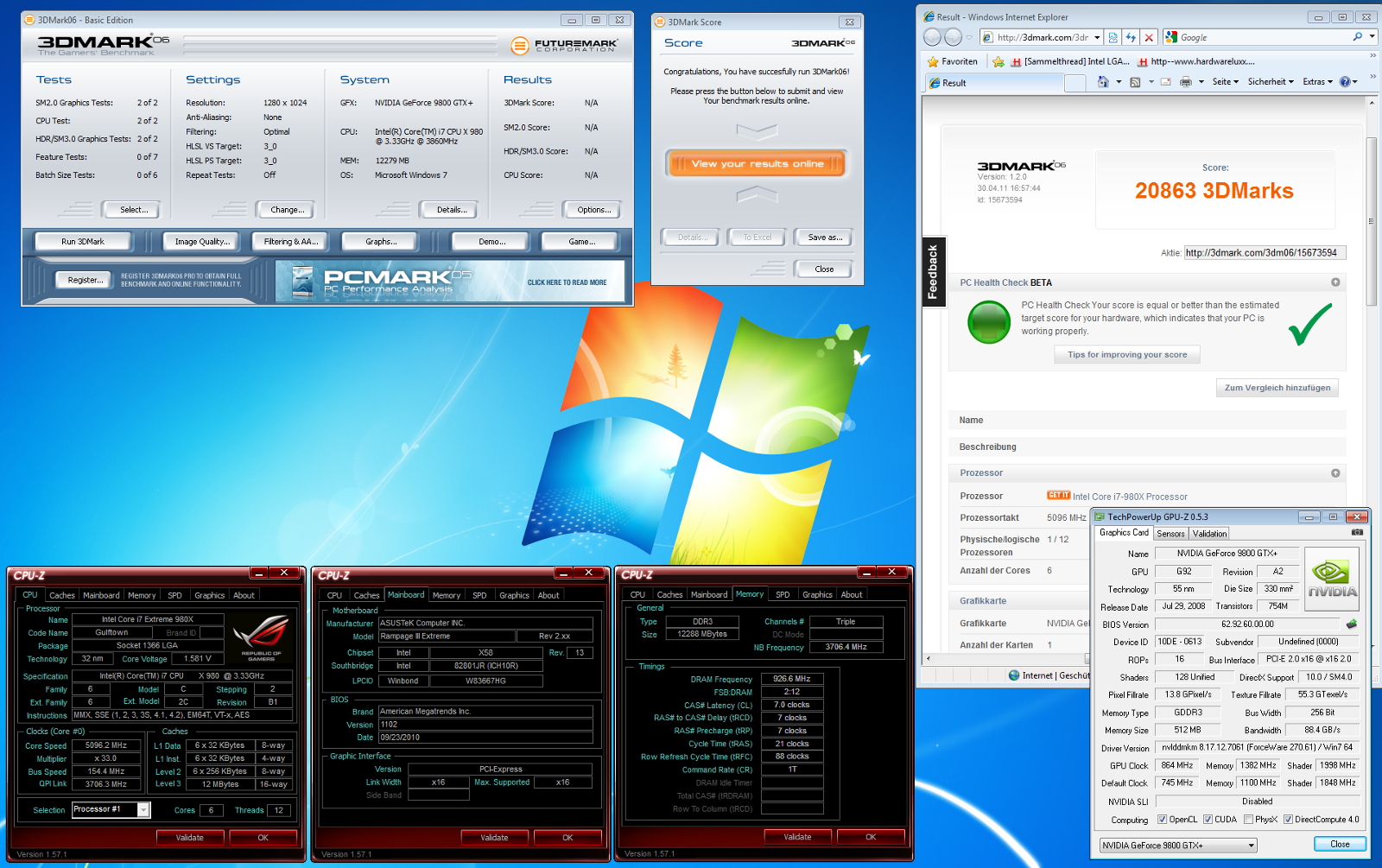Click the IE forward arrow button
1382x868 pixels.
point(954,37)
